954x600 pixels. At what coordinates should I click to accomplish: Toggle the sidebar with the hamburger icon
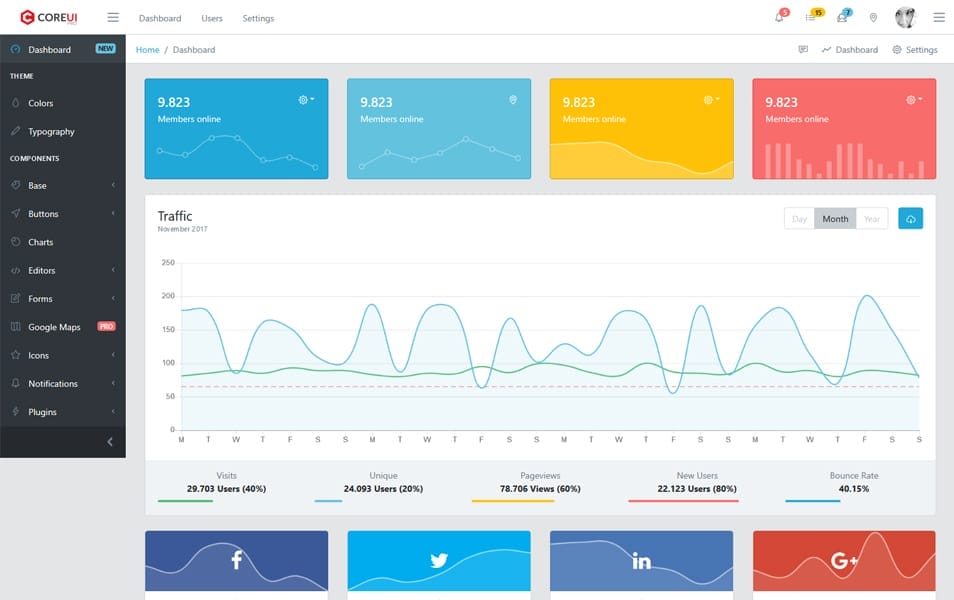coord(113,17)
